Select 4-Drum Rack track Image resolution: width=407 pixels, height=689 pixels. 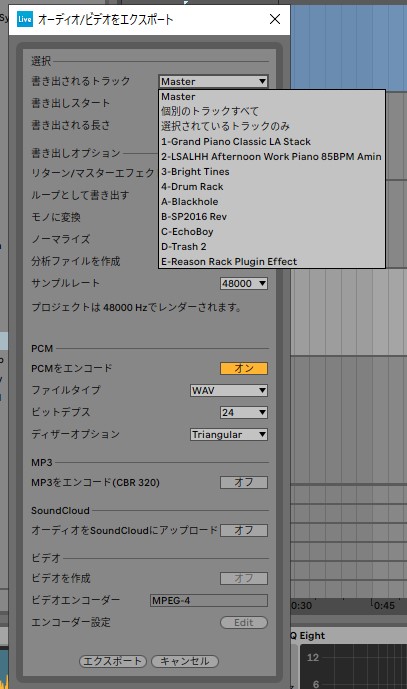click(x=272, y=186)
